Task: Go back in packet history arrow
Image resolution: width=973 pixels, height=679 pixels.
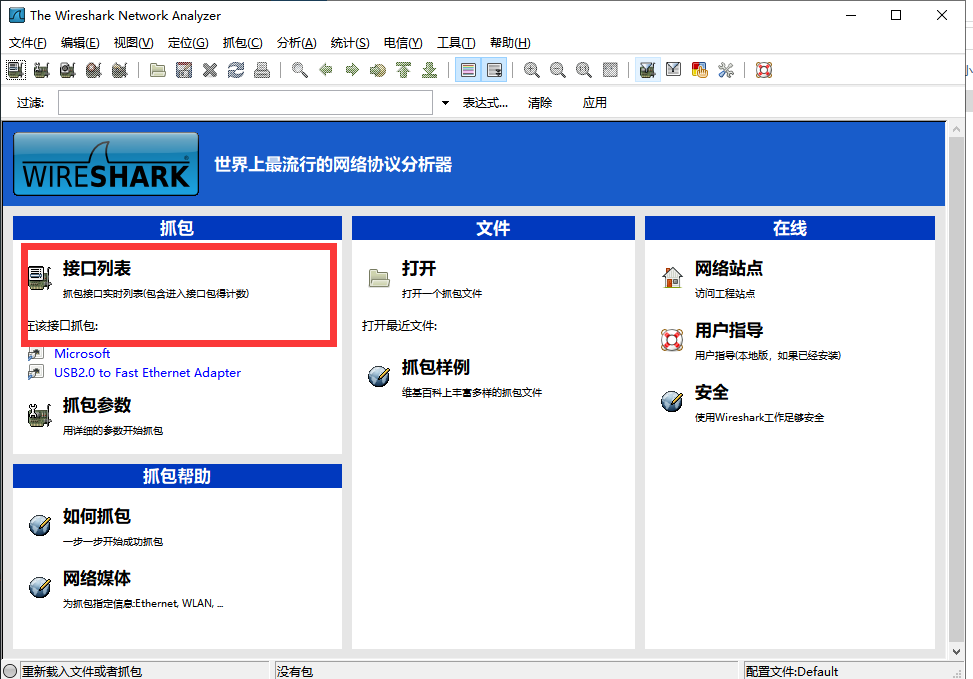Action: pyautogui.click(x=326, y=70)
